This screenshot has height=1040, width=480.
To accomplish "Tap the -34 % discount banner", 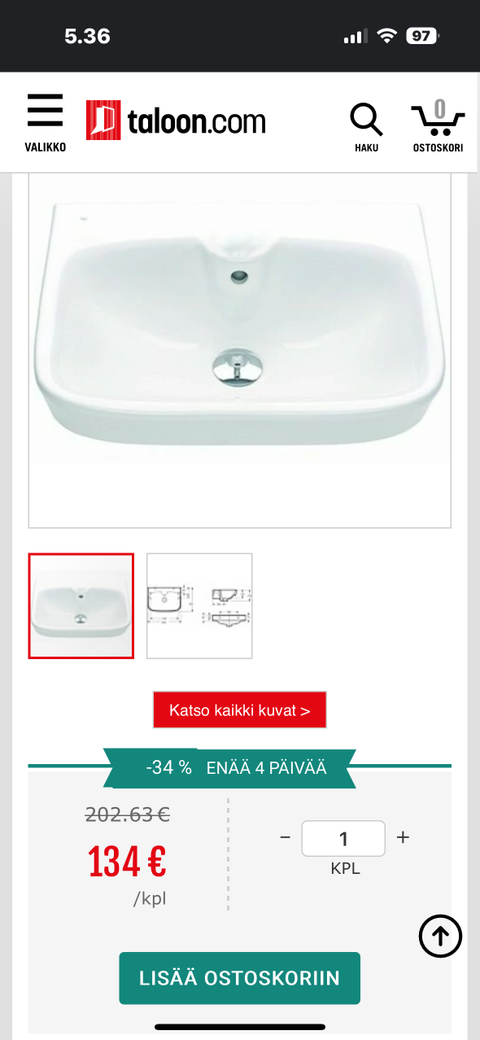I will [229, 768].
